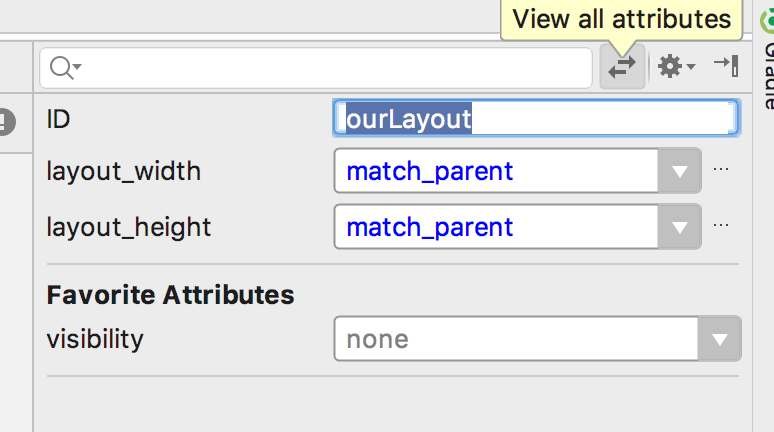
Task: Click the small arrow beside the gear
Action: [691, 66]
